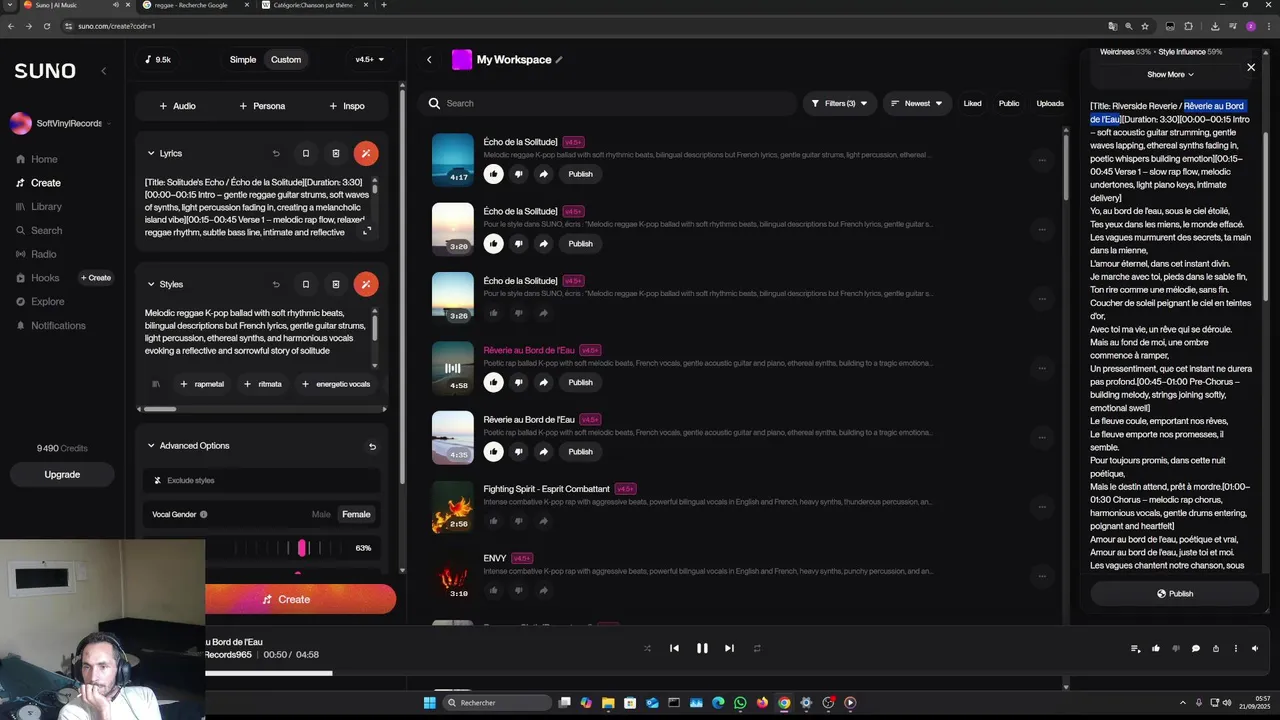The height and width of the screenshot is (720, 1280).
Task: Like the first Écho de la Solitude track
Action: (x=493, y=174)
